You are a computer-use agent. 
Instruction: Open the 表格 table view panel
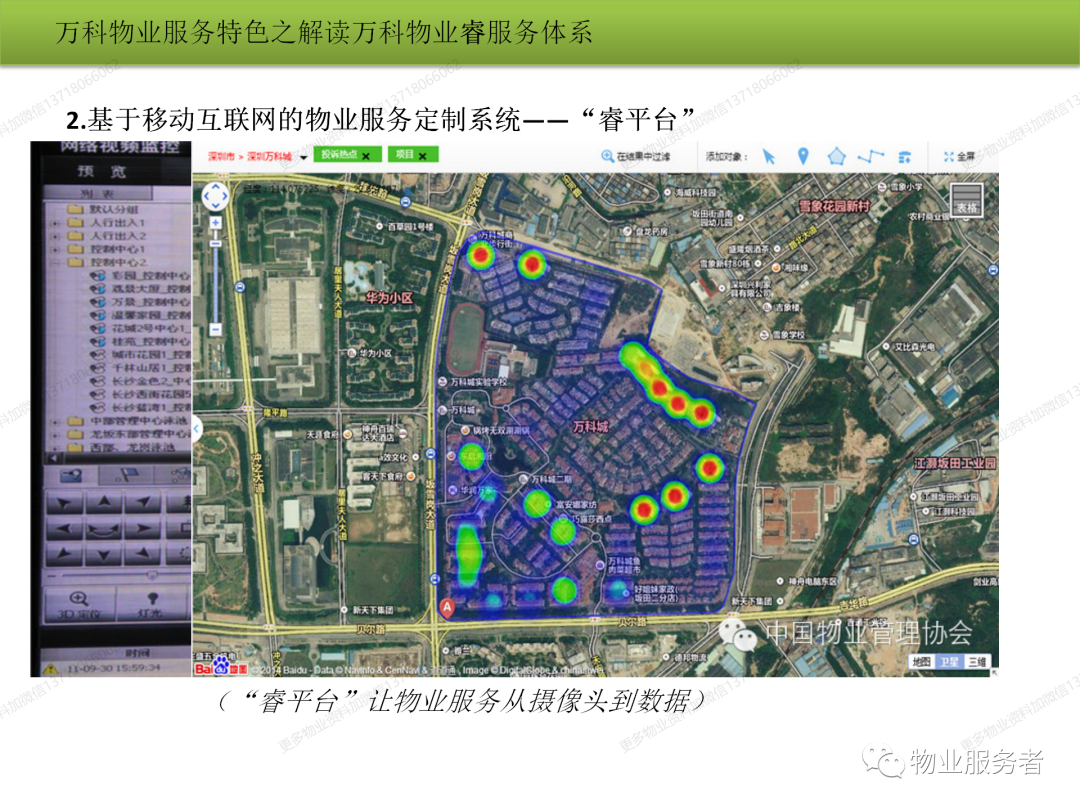pyautogui.click(x=966, y=201)
